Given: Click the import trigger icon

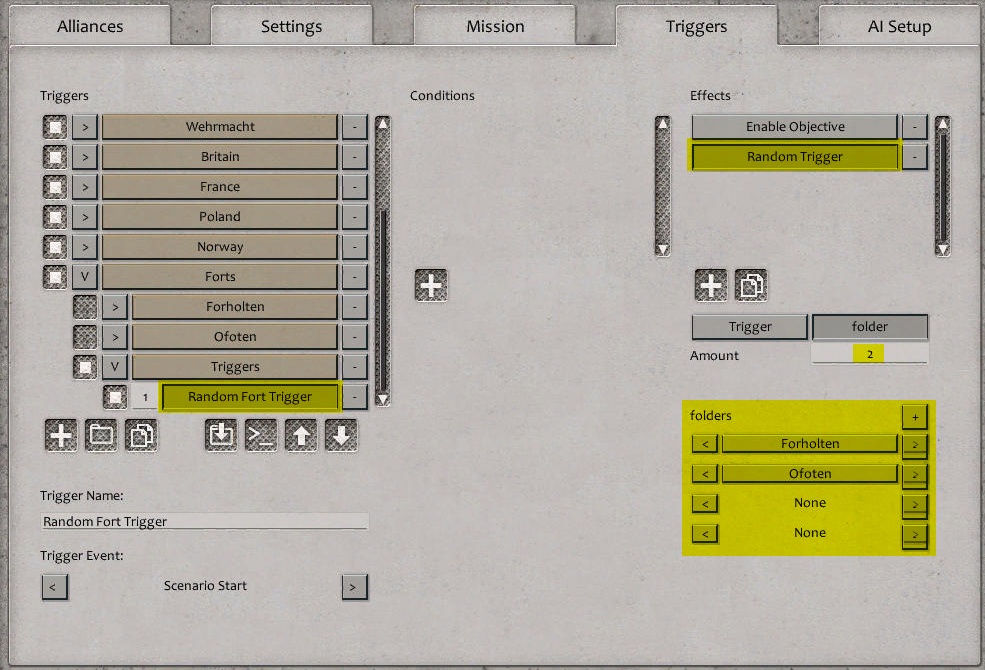Looking at the screenshot, I should click(x=221, y=435).
